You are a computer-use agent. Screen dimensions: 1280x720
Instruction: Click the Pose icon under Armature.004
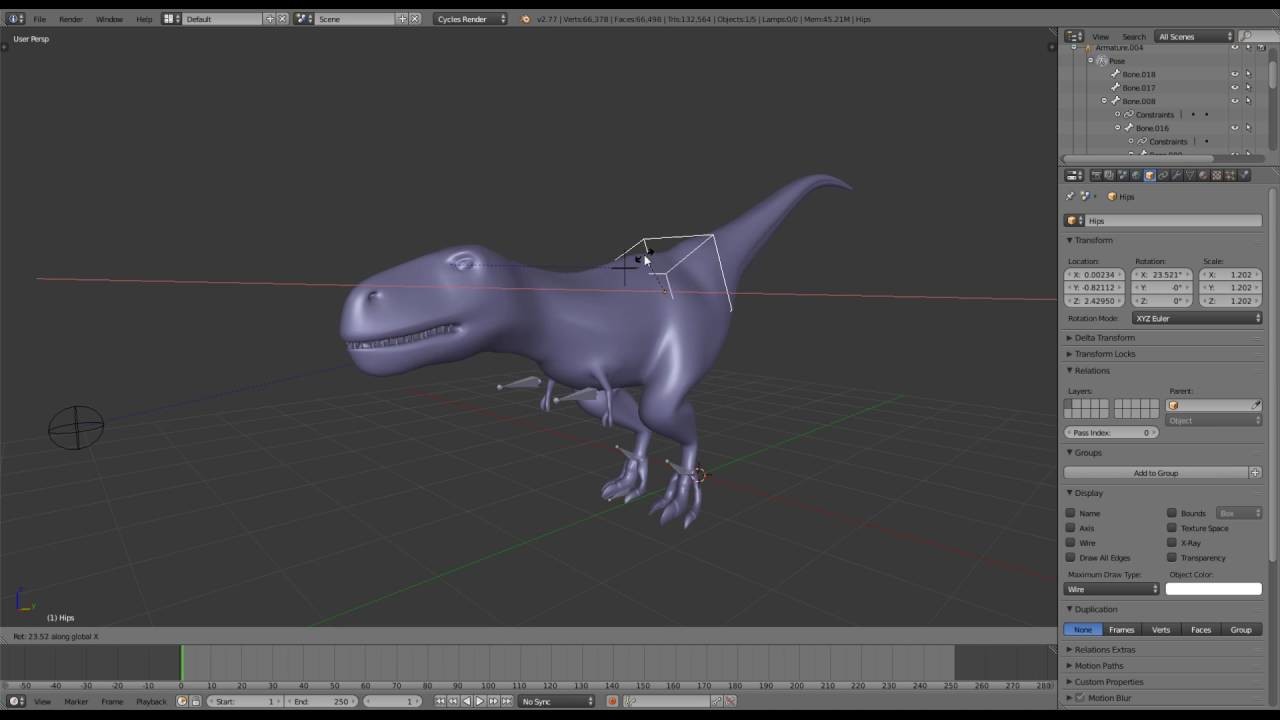1102,61
